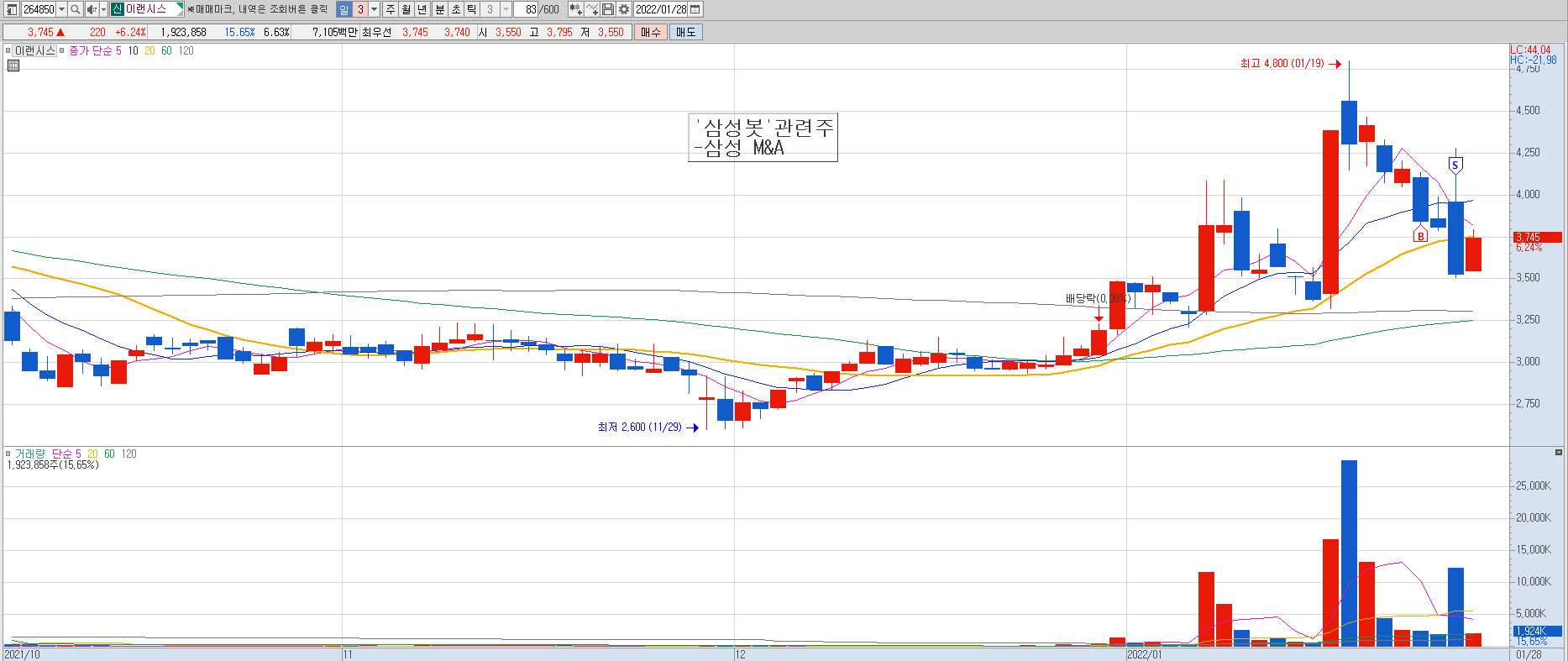
Task: Open the calendar date picker icon
Action: pyautogui.click(x=695, y=9)
